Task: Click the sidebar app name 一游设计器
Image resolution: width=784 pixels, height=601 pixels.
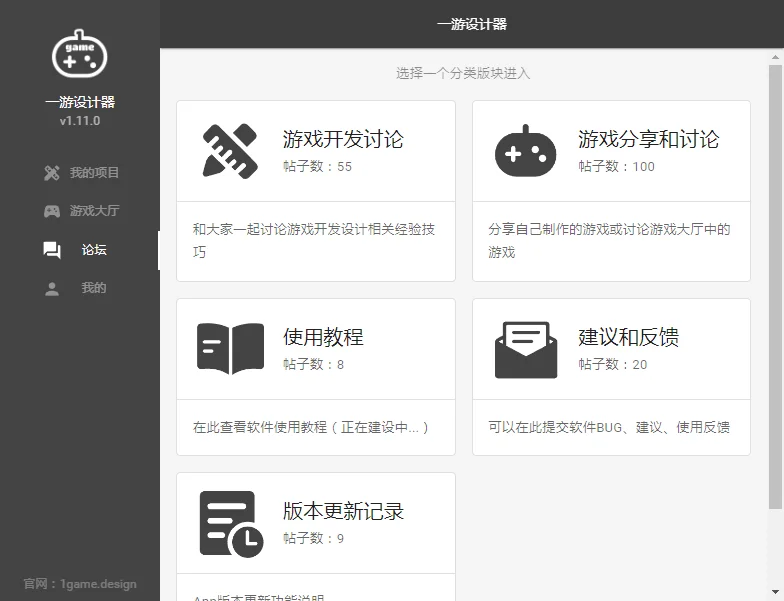Action: tap(80, 102)
